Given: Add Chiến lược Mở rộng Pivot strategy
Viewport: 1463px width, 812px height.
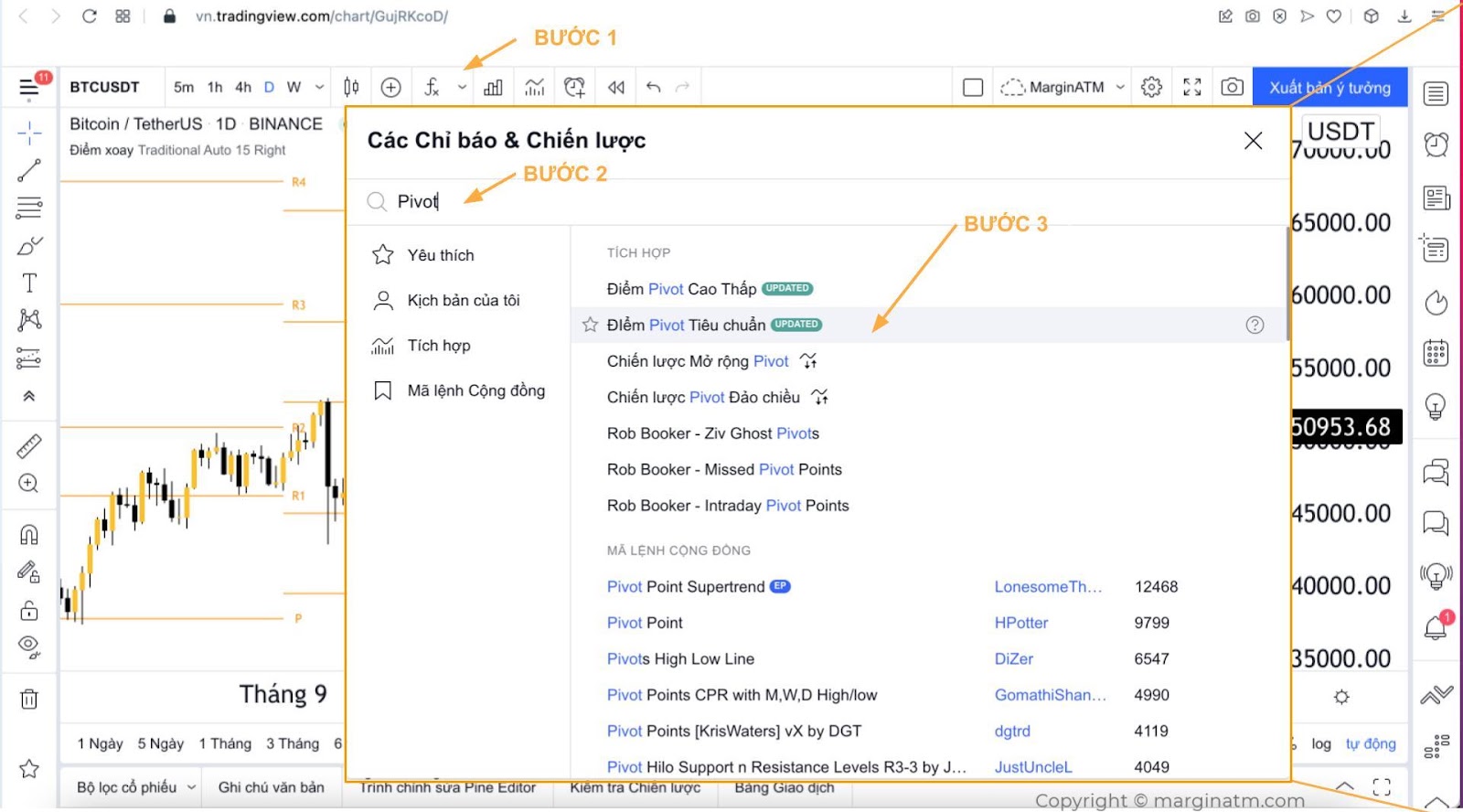Looking at the screenshot, I should coord(698,361).
